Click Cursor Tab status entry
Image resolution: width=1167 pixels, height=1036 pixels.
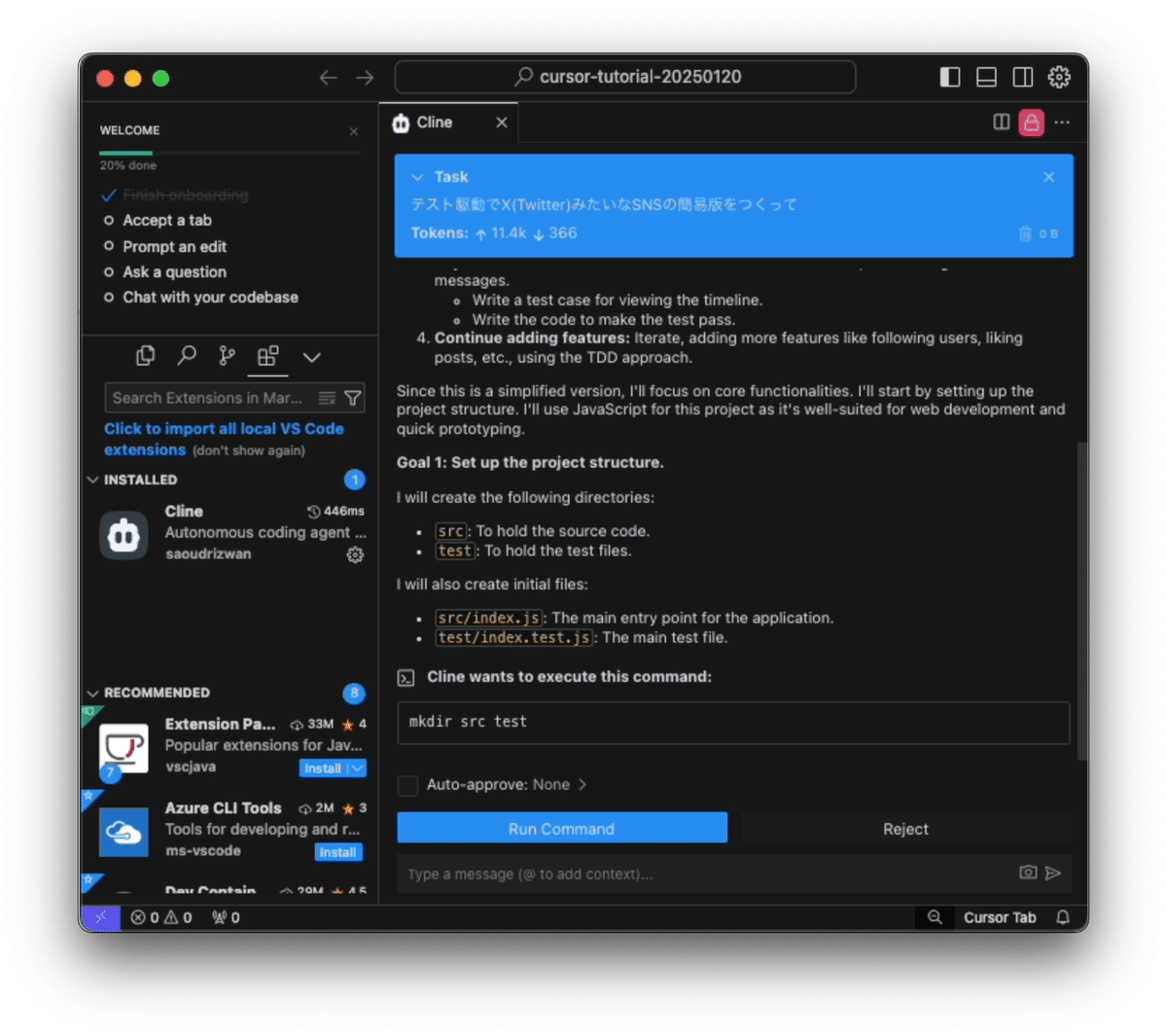pos(1000,917)
